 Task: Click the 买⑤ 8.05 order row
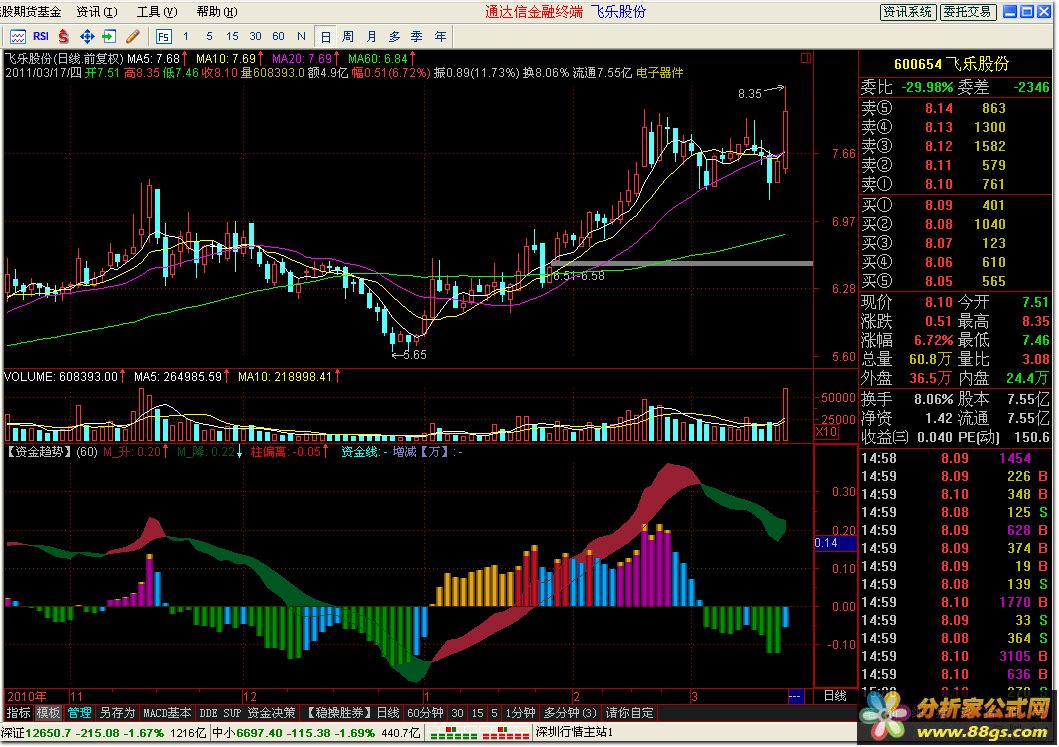[x=954, y=281]
